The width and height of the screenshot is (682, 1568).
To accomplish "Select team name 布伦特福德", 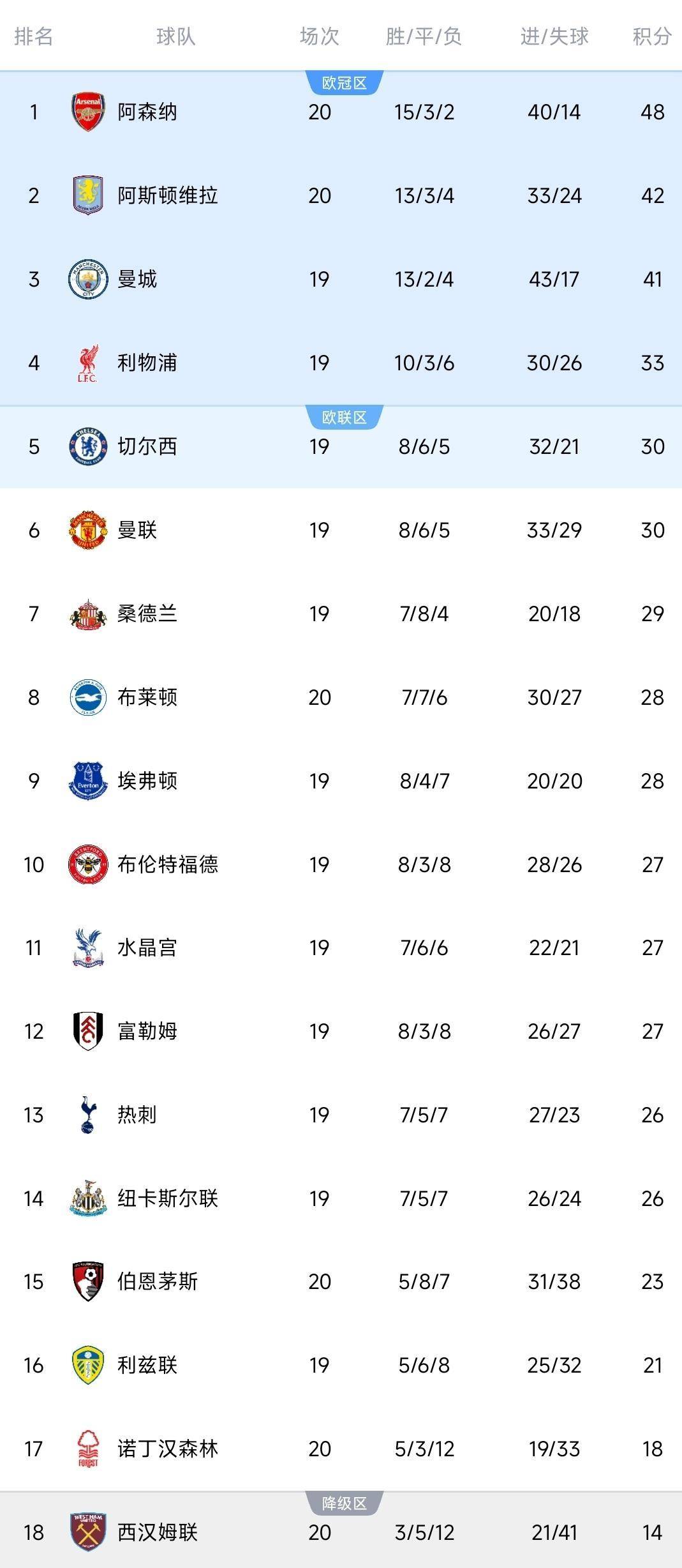I will tap(168, 864).
